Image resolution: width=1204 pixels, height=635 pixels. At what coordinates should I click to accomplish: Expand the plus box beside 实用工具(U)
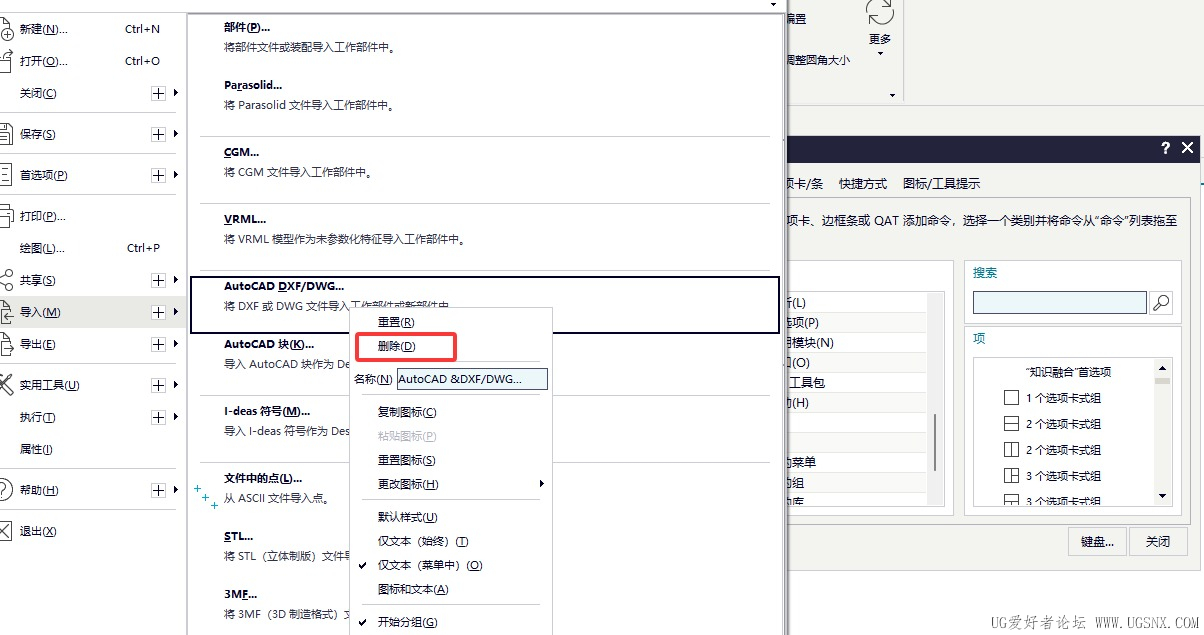[x=158, y=385]
